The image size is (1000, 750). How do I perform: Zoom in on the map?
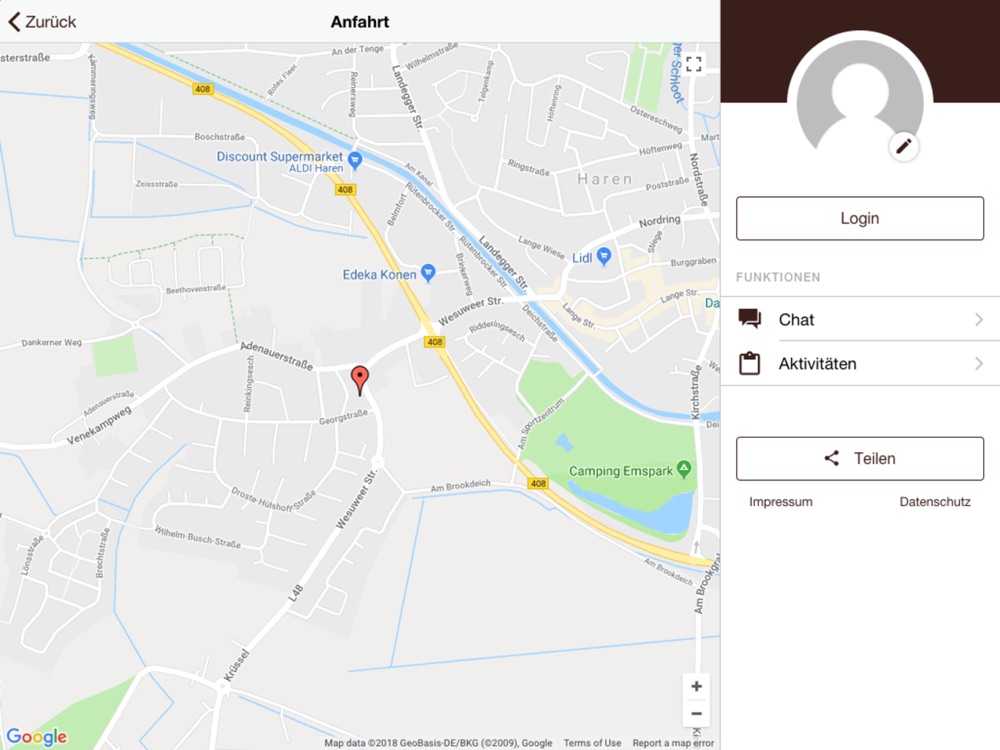[696, 686]
